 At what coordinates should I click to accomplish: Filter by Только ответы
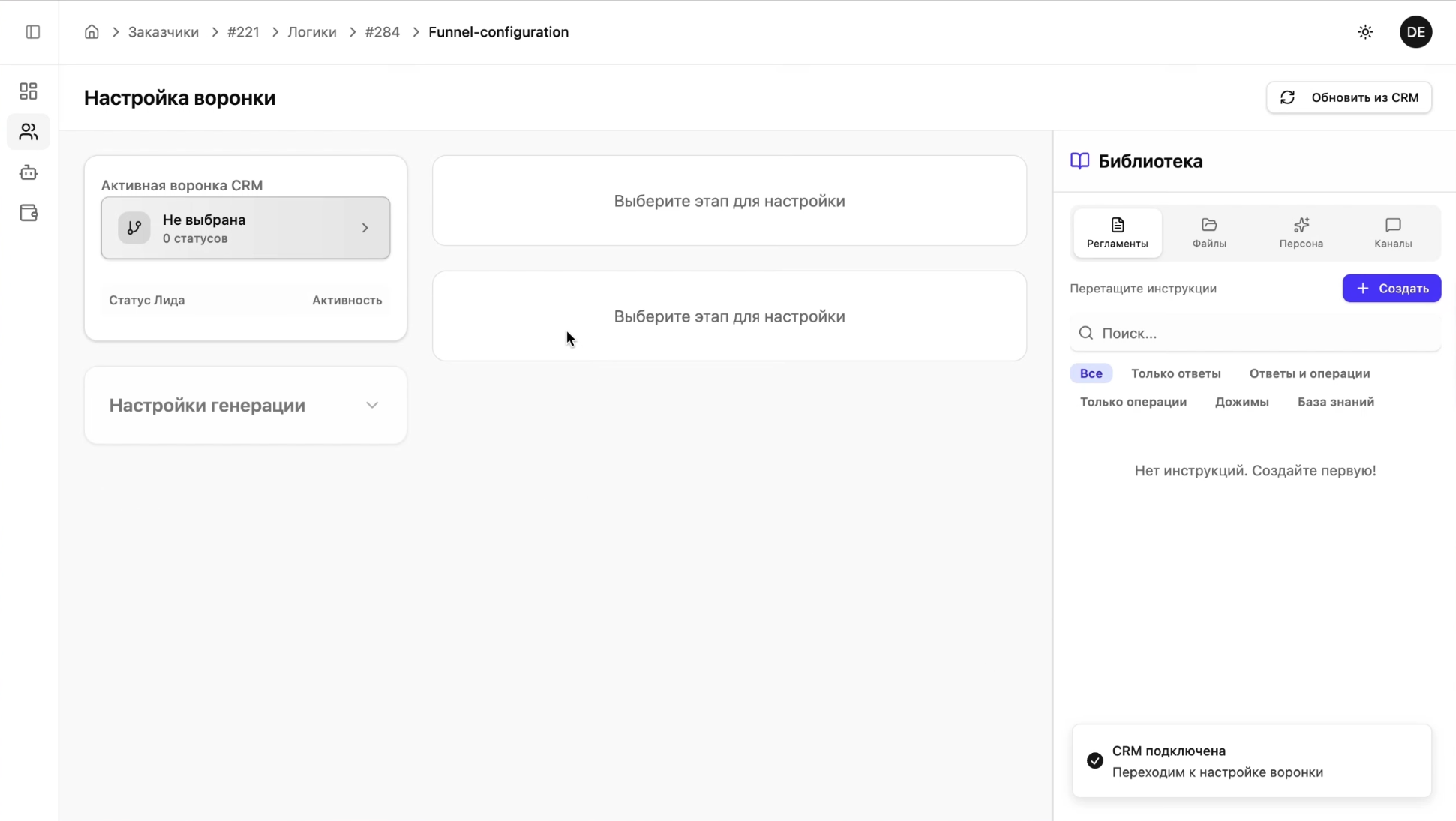click(x=1175, y=373)
